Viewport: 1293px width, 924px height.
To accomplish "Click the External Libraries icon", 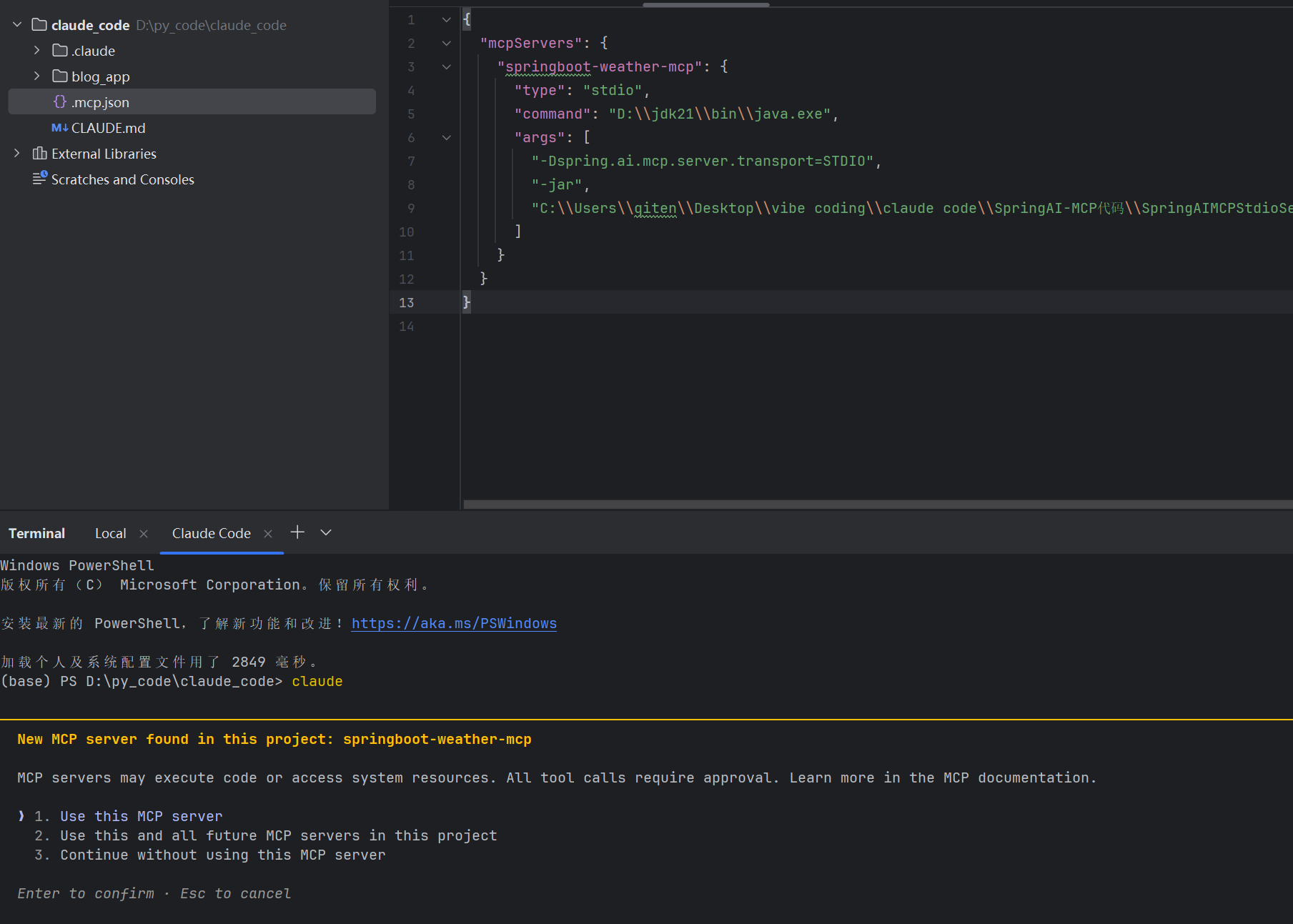I will 40,154.
